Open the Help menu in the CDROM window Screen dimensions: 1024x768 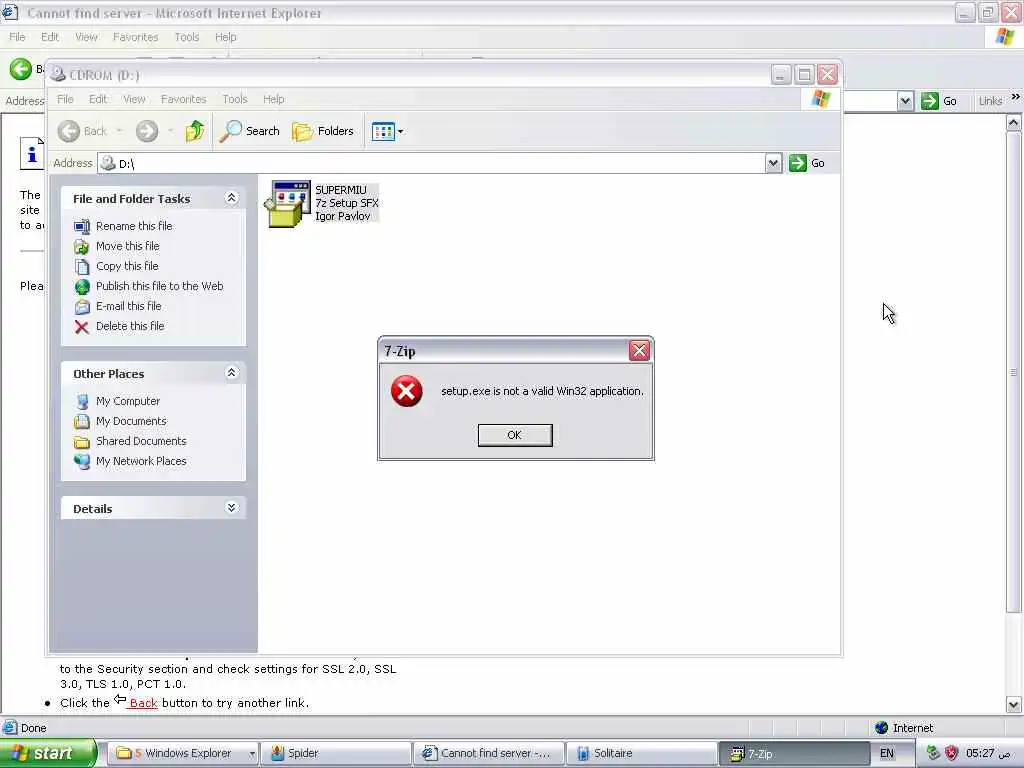point(274,99)
